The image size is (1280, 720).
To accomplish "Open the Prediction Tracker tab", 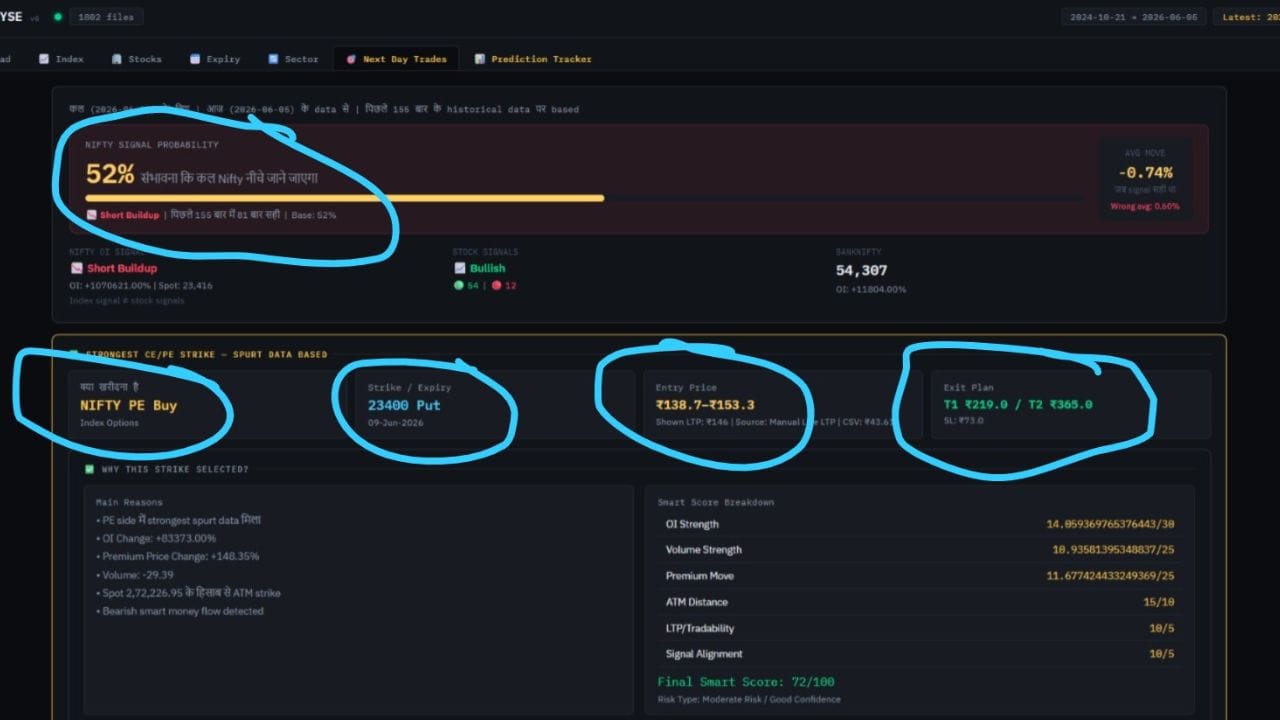I will coord(533,59).
